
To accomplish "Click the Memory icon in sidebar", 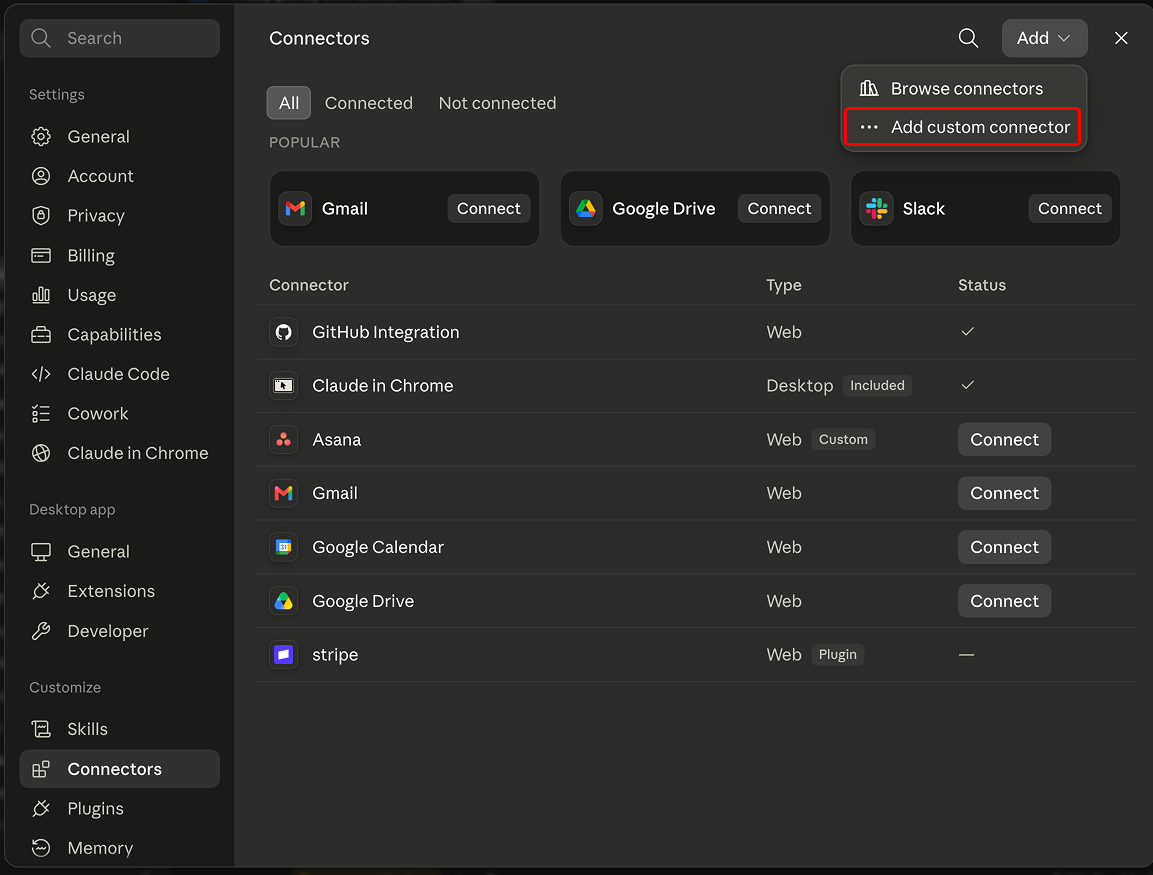I will pos(41,848).
